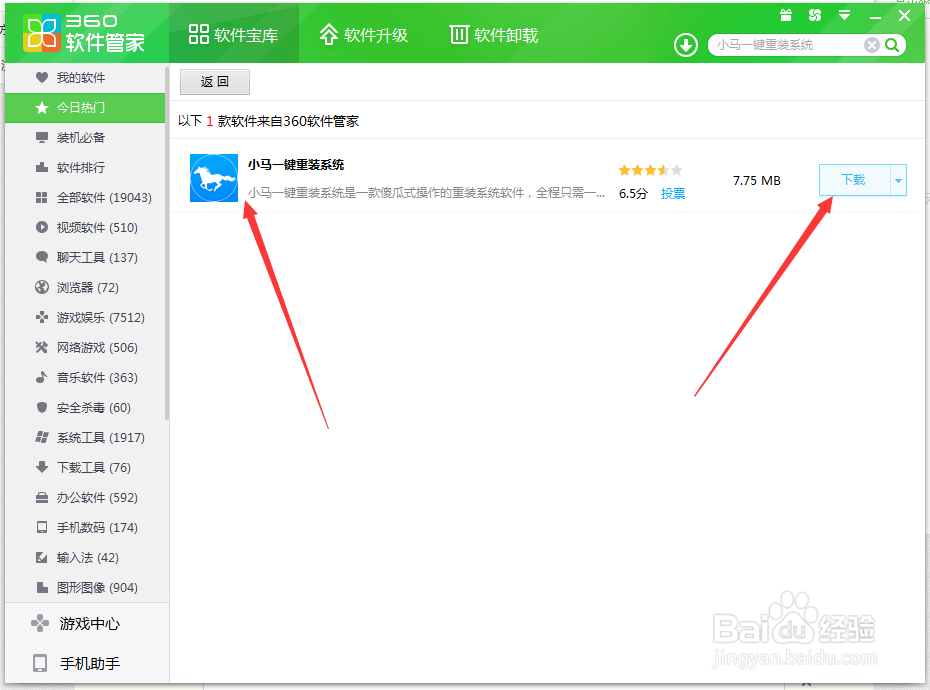This screenshot has height=690, width=930.
Task: Click the grid icon beside 全部软件
Action: click(42, 198)
